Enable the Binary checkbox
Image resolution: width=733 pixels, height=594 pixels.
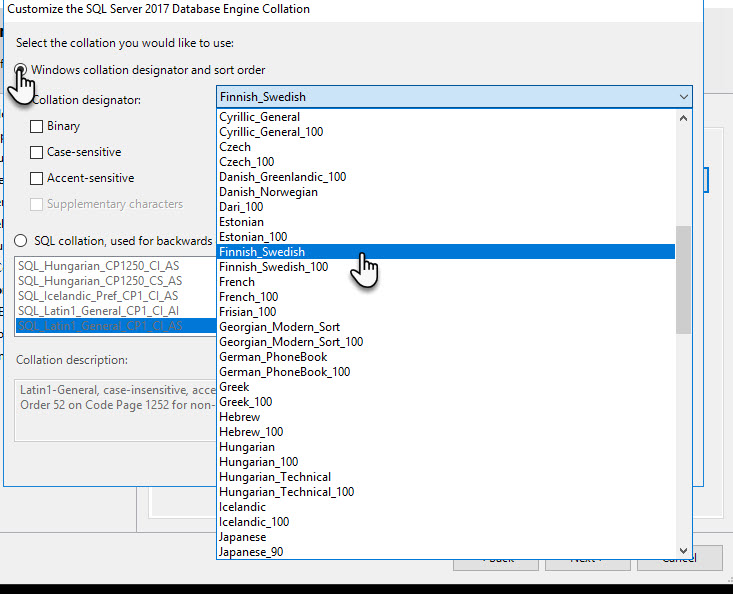pos(36,126)
